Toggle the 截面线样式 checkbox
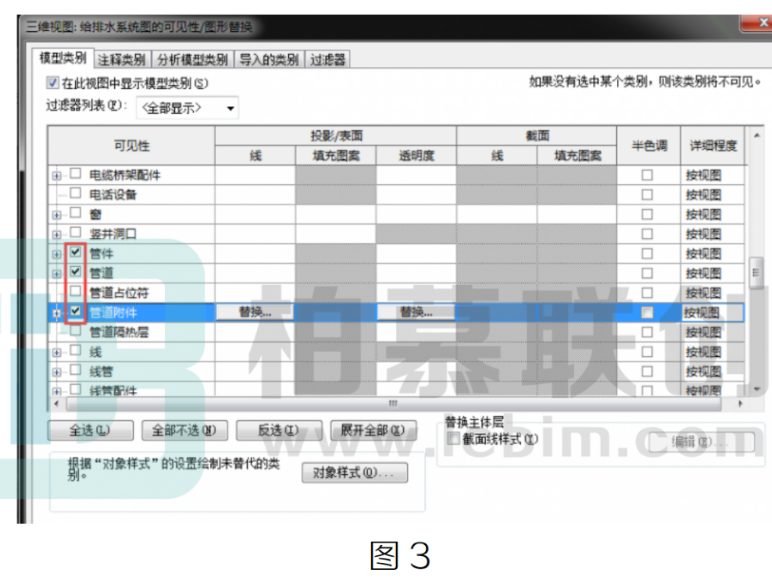The width and height of the screenshot is (772, 586). pyautogui.click(x=453, y=438)
